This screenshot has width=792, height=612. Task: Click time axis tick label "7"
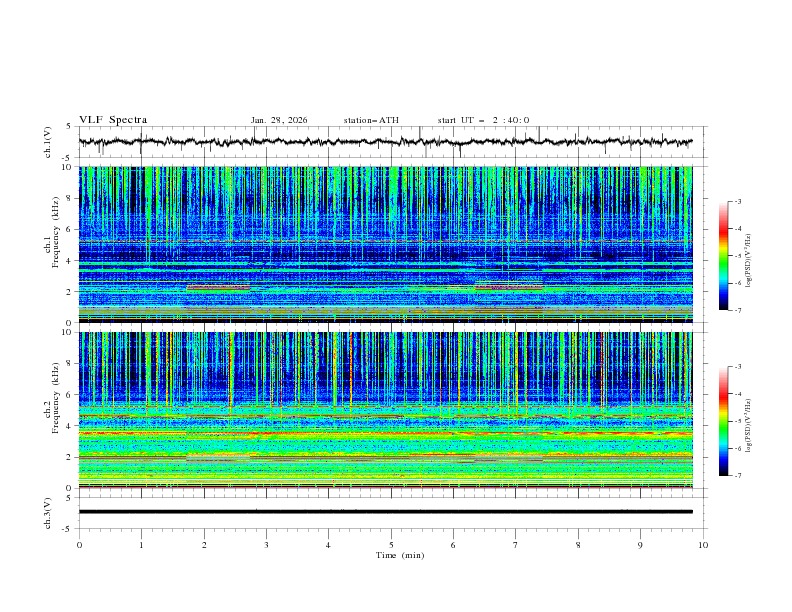click(x=516, y=545)
